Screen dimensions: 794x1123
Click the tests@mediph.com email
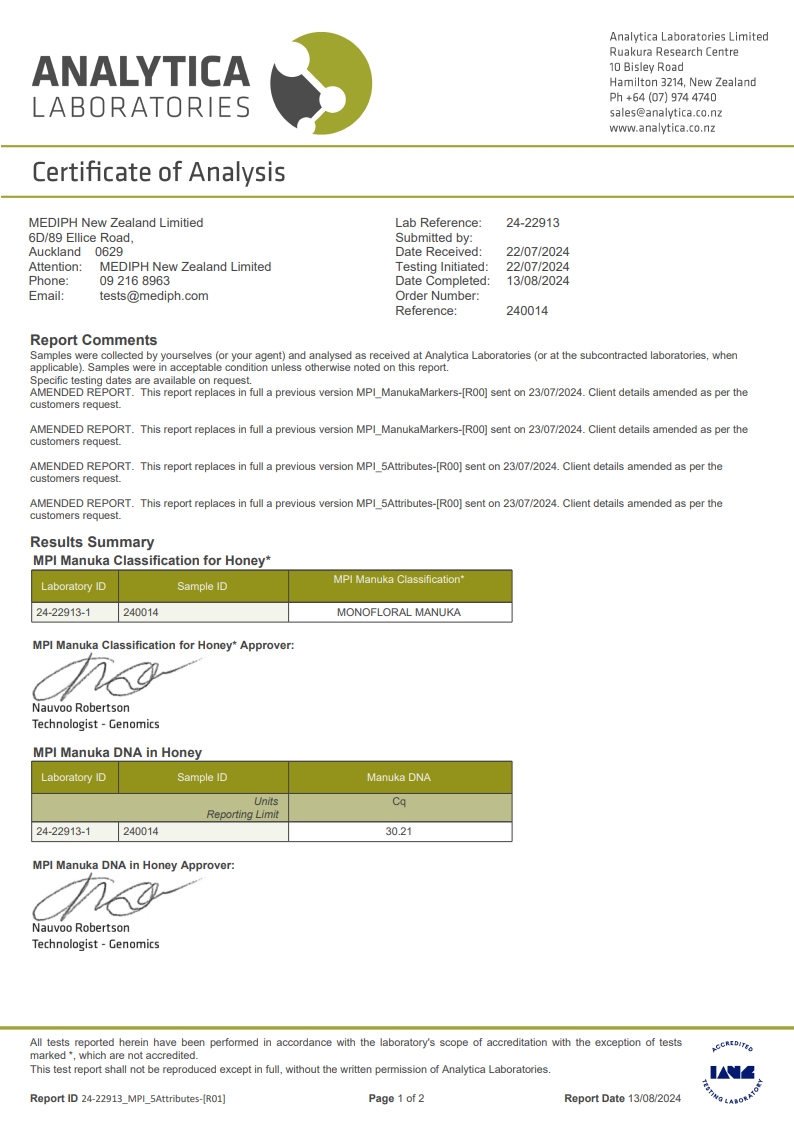tap(154, 296)
